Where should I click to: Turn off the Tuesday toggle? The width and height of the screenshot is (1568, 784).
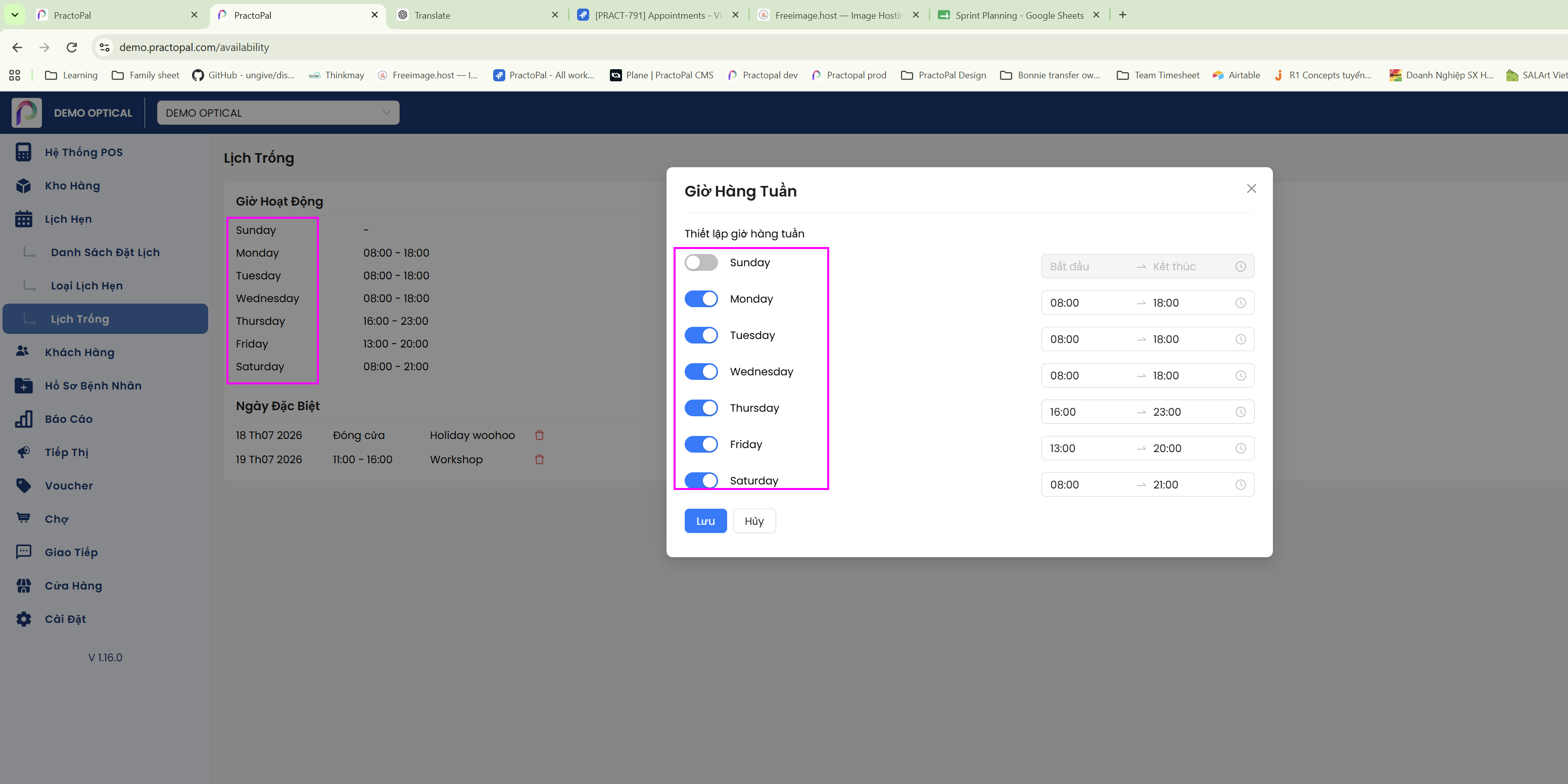[x=701, y=335]
